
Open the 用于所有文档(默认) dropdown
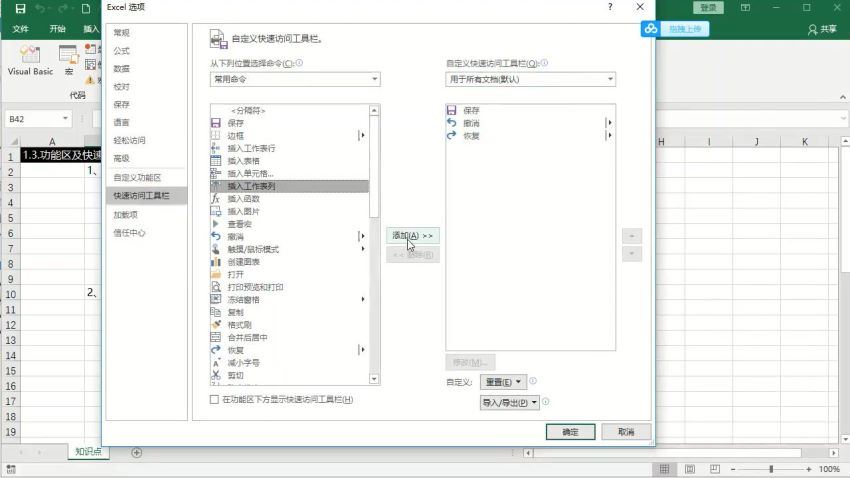pos(530,79)
